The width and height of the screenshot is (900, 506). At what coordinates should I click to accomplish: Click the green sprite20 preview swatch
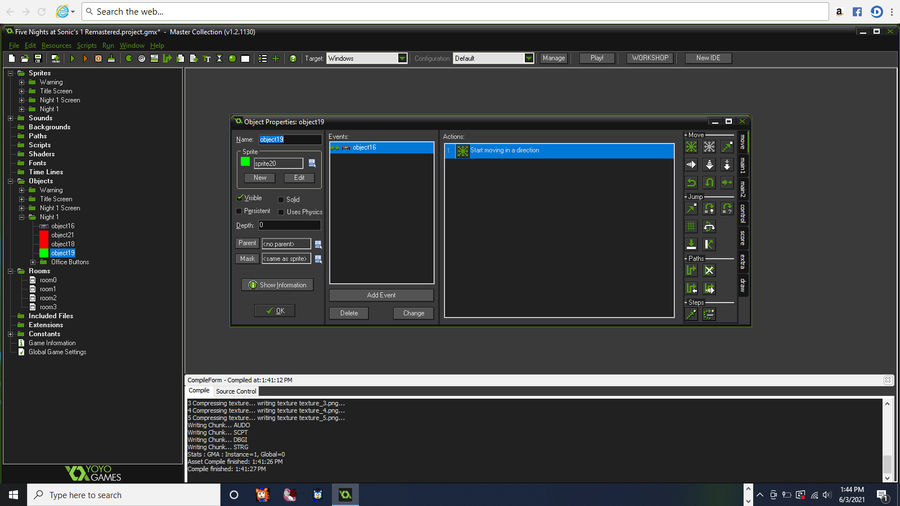point(245,162)
